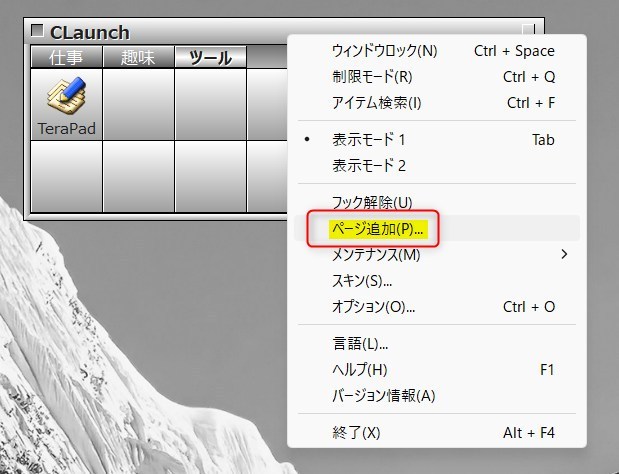Select 表示モード 1 radio item

tap(437, 140)
